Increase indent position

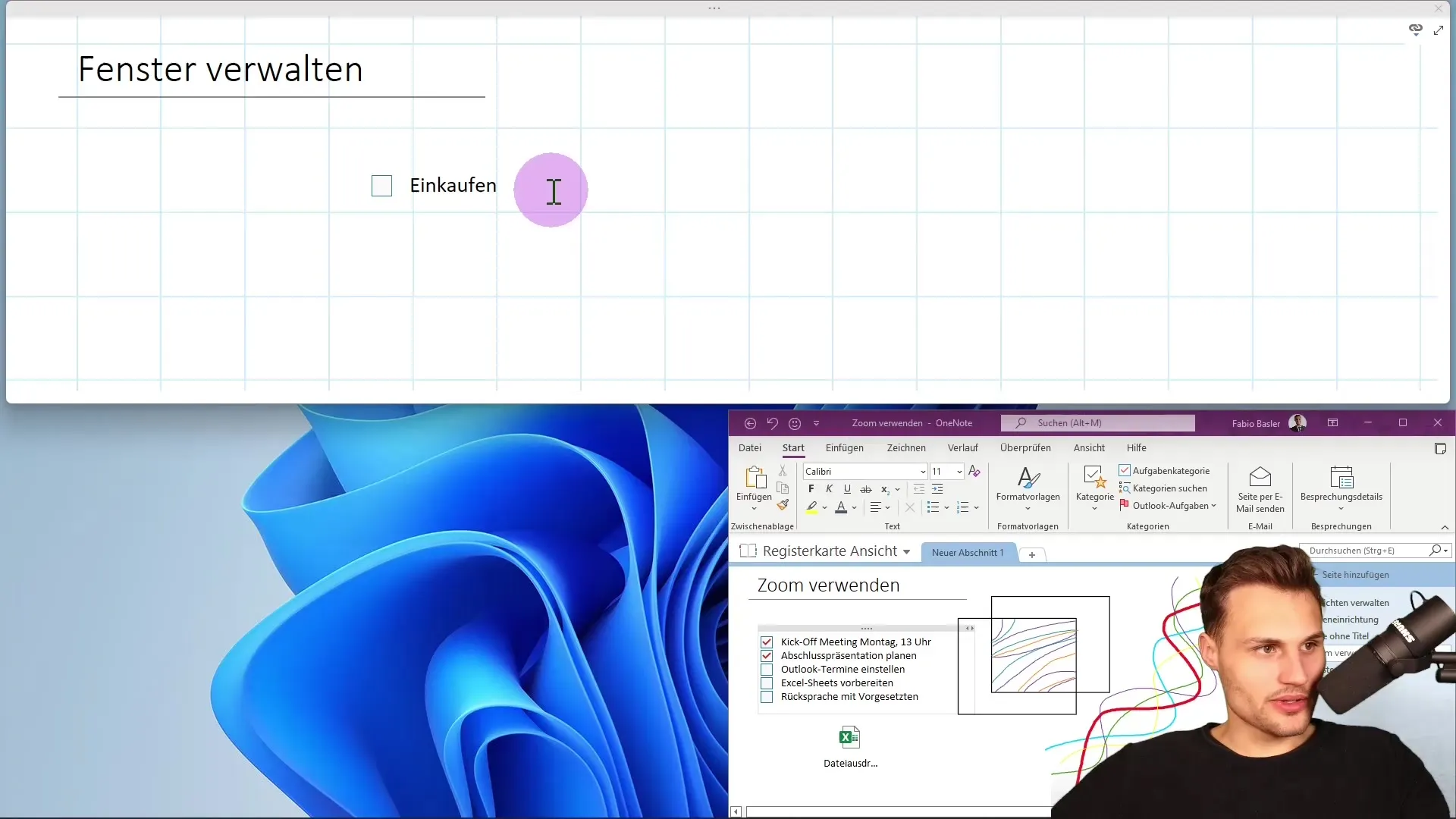pos(937,489)
